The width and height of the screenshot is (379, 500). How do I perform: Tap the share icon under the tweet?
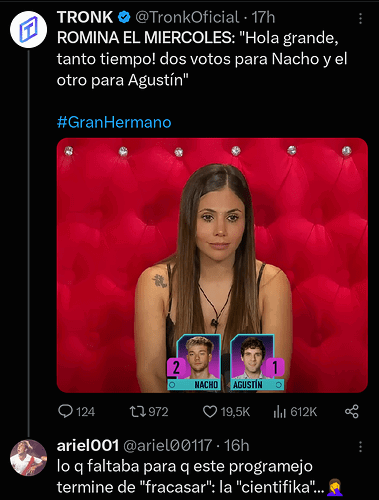(352, 412)
